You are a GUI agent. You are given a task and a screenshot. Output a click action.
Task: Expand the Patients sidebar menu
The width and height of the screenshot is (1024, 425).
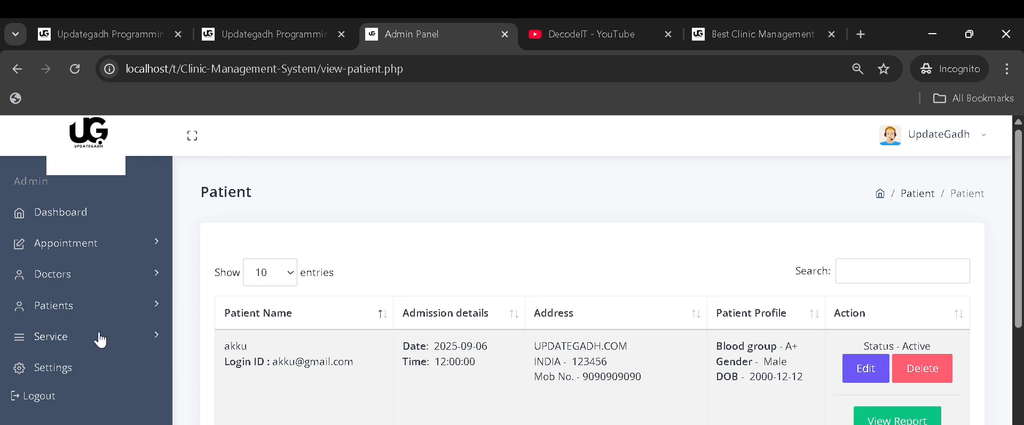[x=86, y=306]
